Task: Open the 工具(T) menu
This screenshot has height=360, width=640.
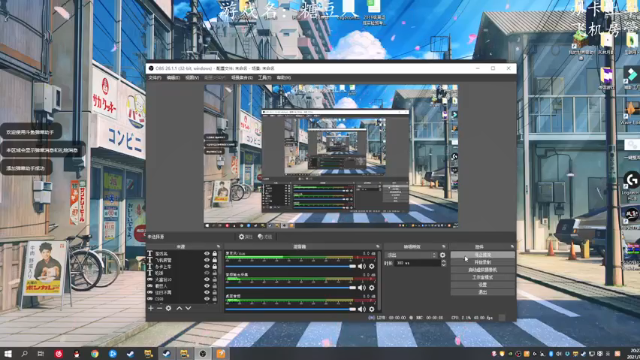Action: coord(264,78)
